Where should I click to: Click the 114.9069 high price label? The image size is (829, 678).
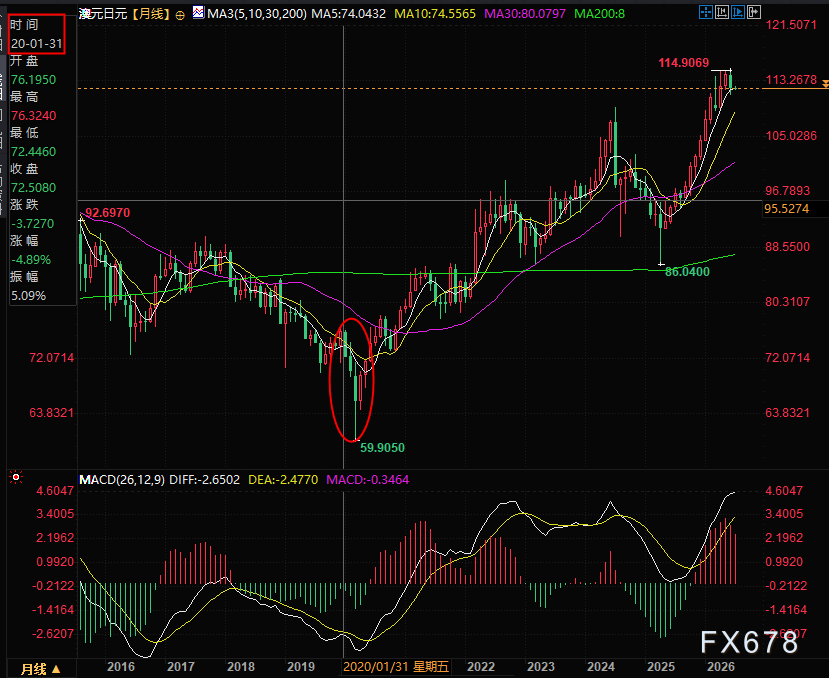[684, 62]
